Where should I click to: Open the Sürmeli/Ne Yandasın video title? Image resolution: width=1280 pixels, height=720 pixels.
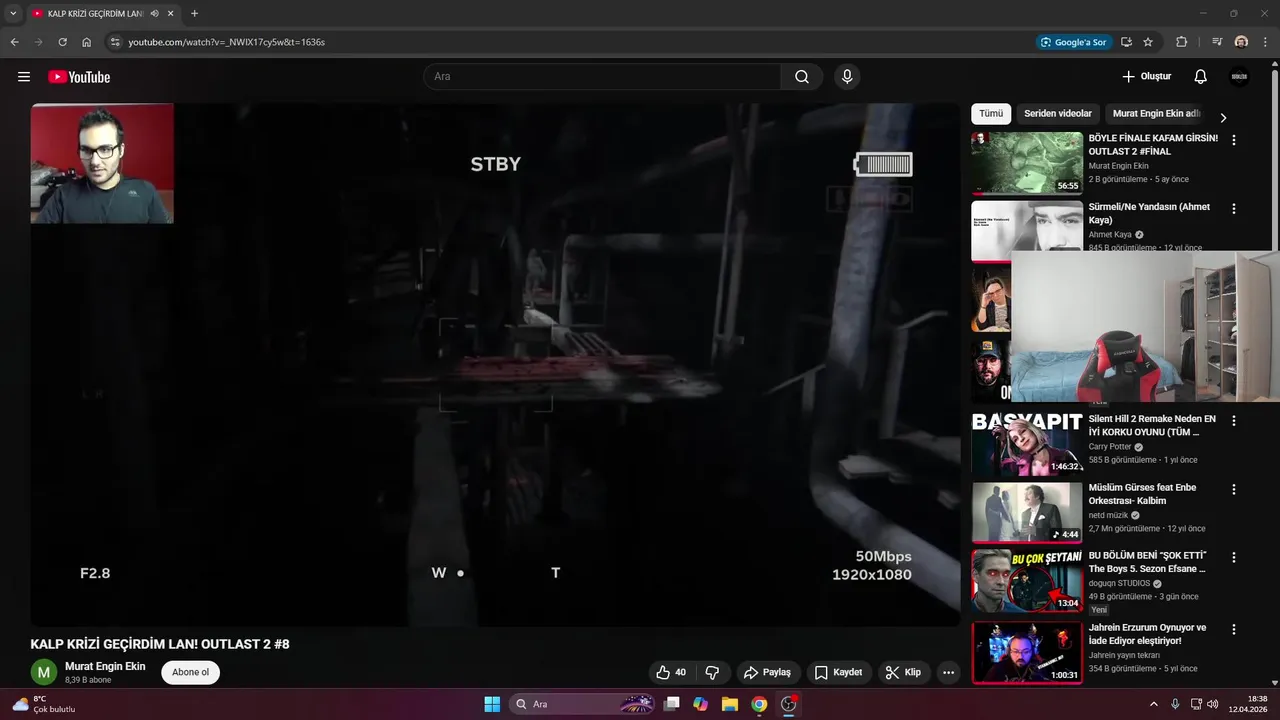point(1149,213)
